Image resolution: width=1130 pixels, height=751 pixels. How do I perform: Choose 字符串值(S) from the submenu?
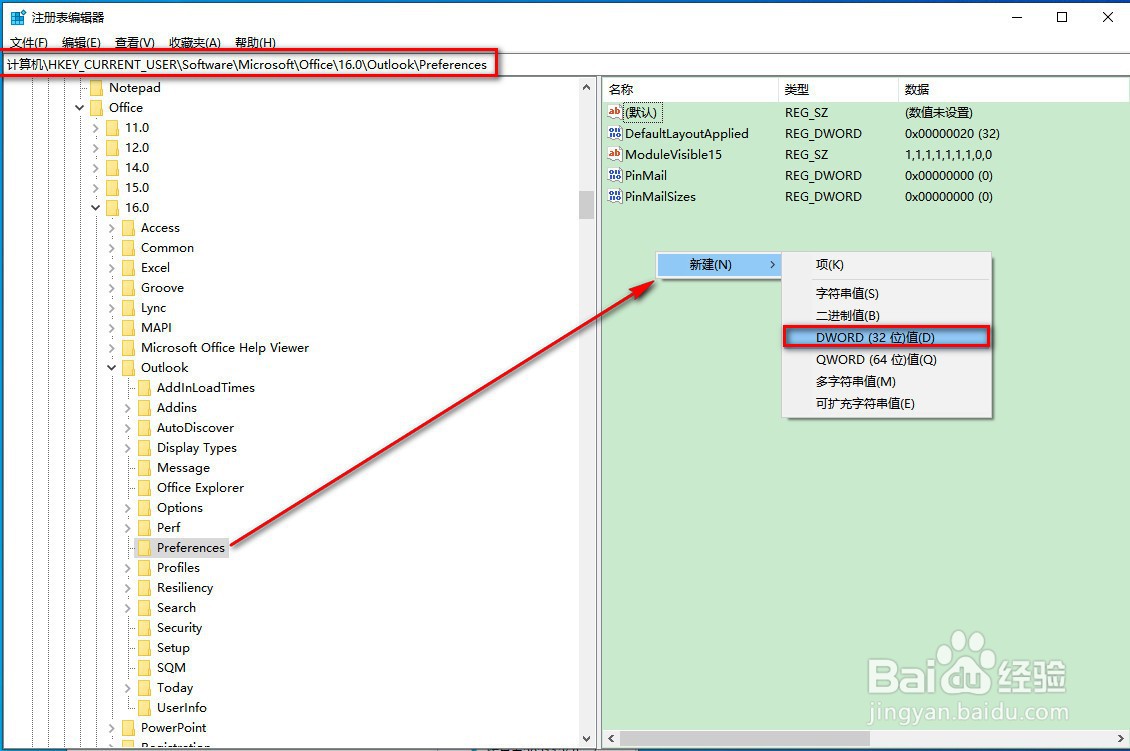coord(886,293)
